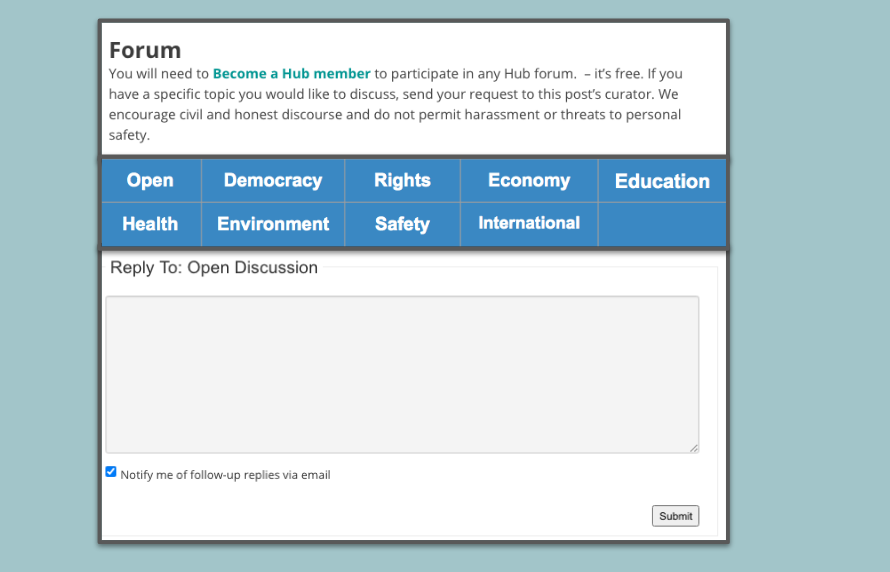Select the Open forum tab
Screen dimensions: 890x572
pos(150,181)
